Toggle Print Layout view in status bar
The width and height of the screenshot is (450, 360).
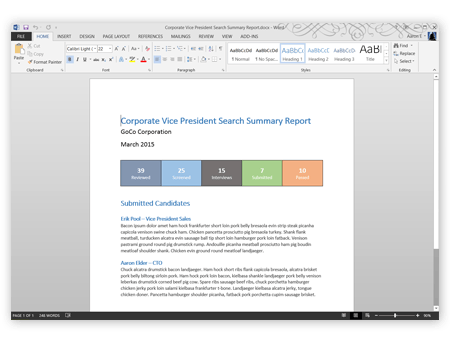356,315
